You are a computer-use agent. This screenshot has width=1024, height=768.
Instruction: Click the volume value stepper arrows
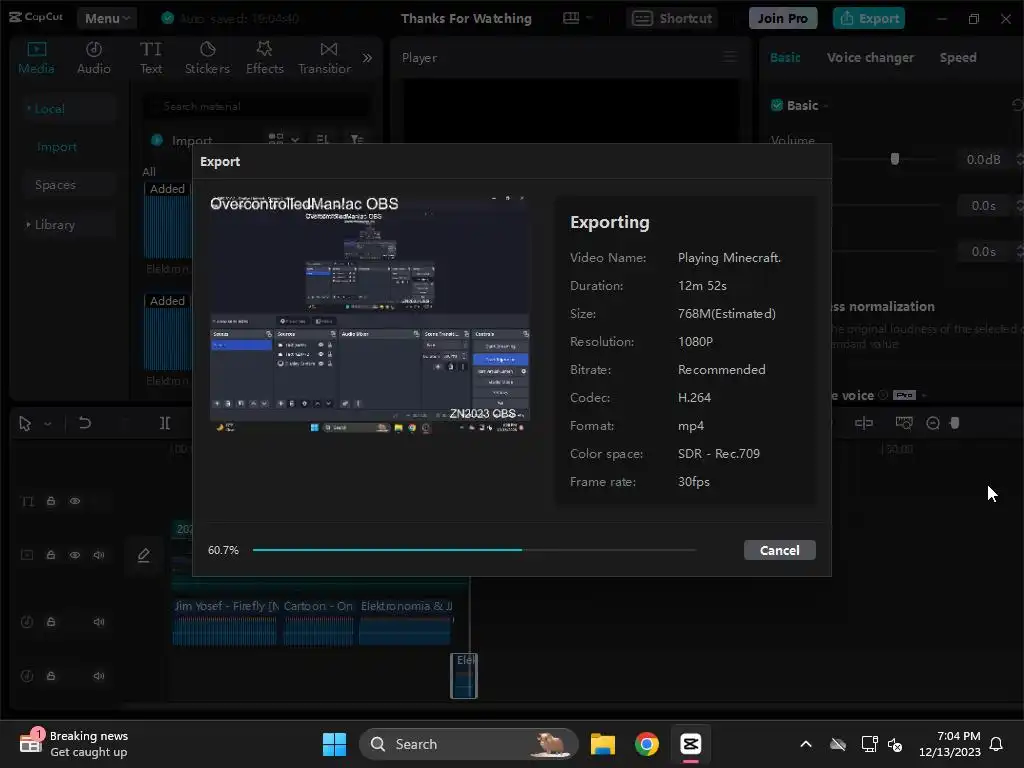point(1019,159)
